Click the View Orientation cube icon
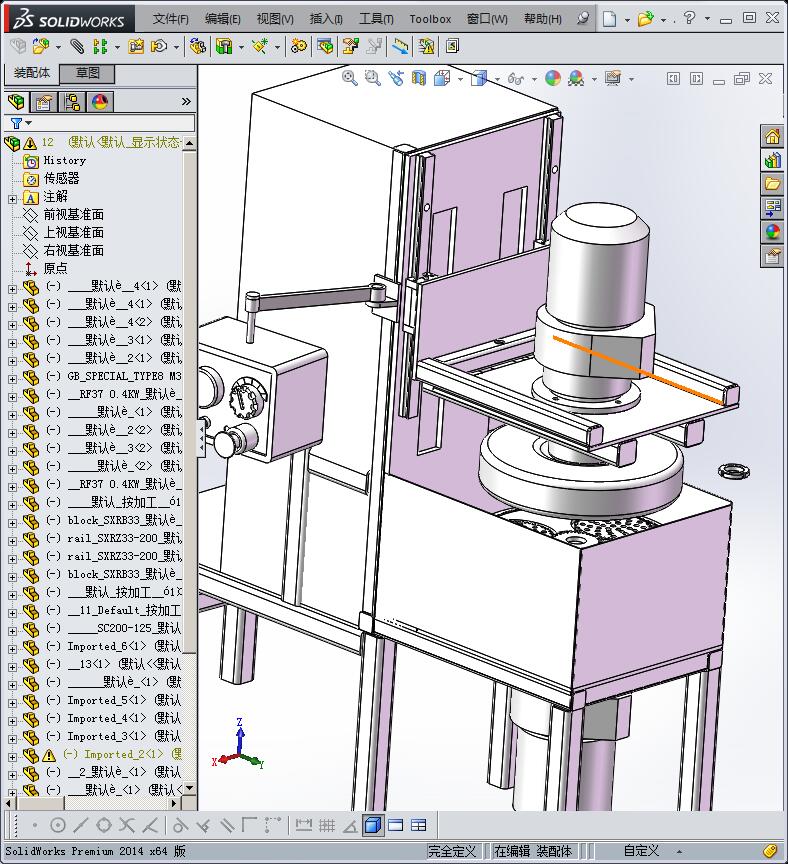The image size is (788, 864). pyautogui.click(x=442, y=78)
